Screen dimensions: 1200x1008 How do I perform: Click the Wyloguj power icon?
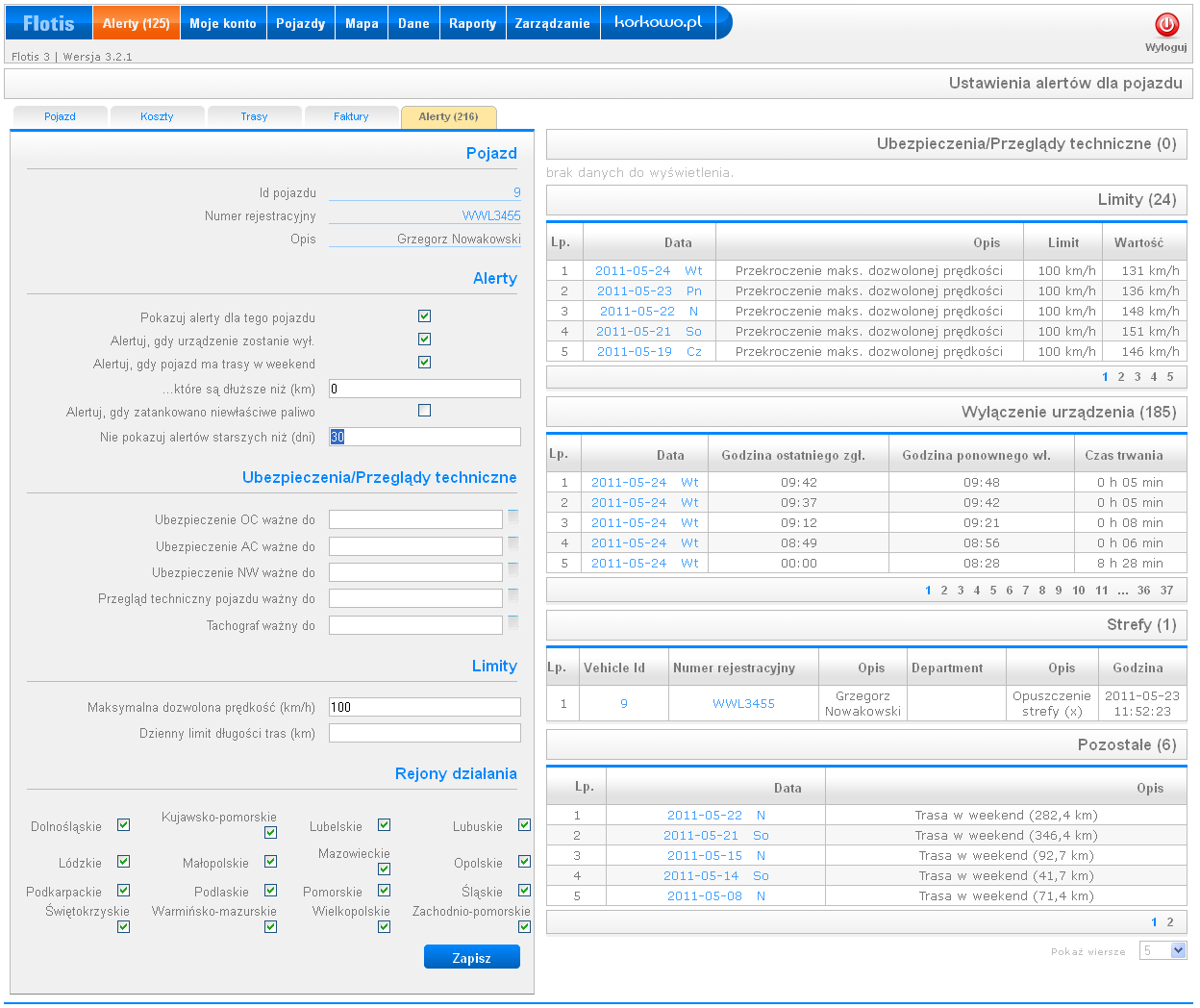pyautogui.click(x=1166, y=25)
